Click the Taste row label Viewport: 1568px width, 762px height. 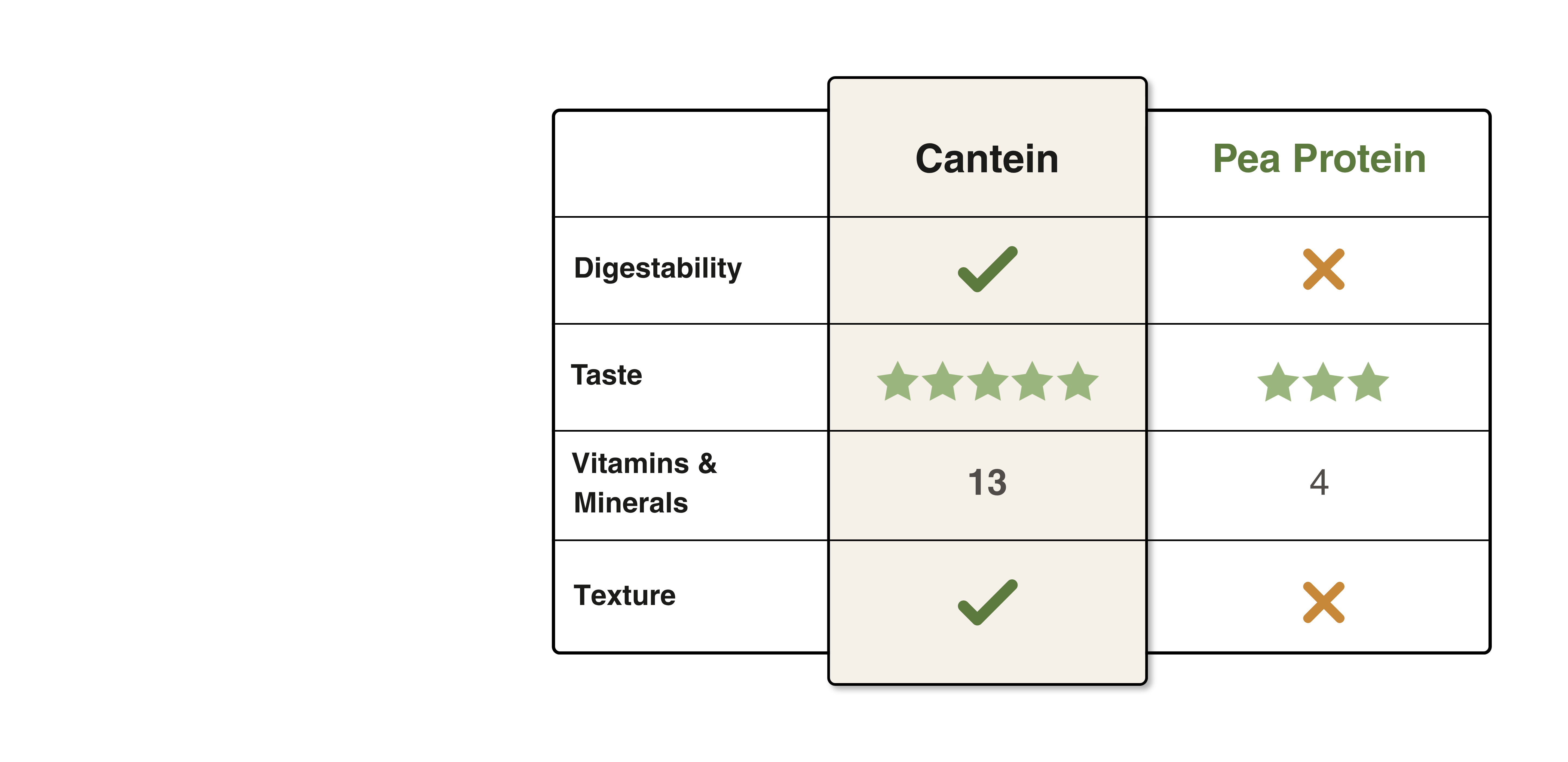coord(606,375)
